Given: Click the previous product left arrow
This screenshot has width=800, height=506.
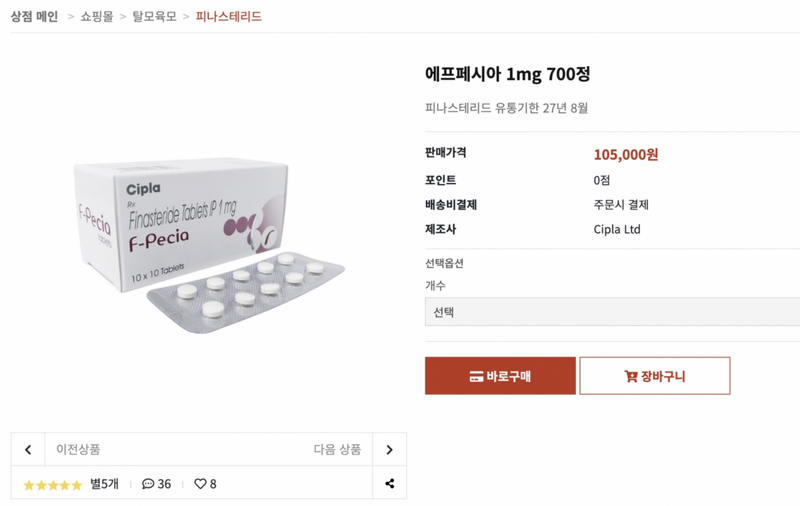Looking at the screenshot, I should pos(28,450).
